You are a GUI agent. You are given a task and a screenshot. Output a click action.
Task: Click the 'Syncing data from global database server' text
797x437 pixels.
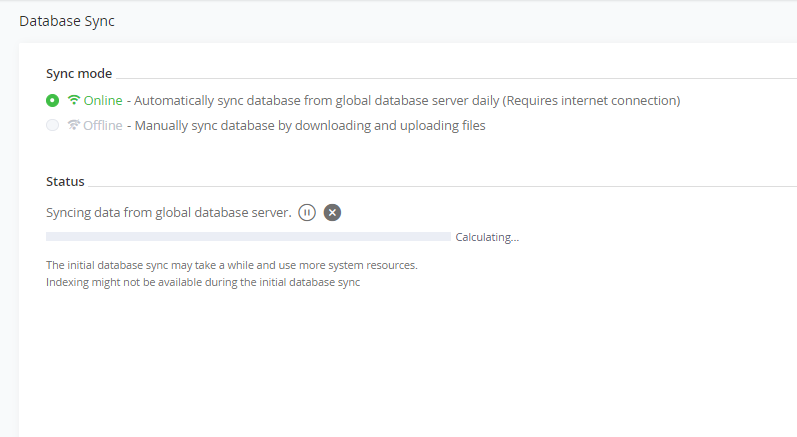click(168, 212)
